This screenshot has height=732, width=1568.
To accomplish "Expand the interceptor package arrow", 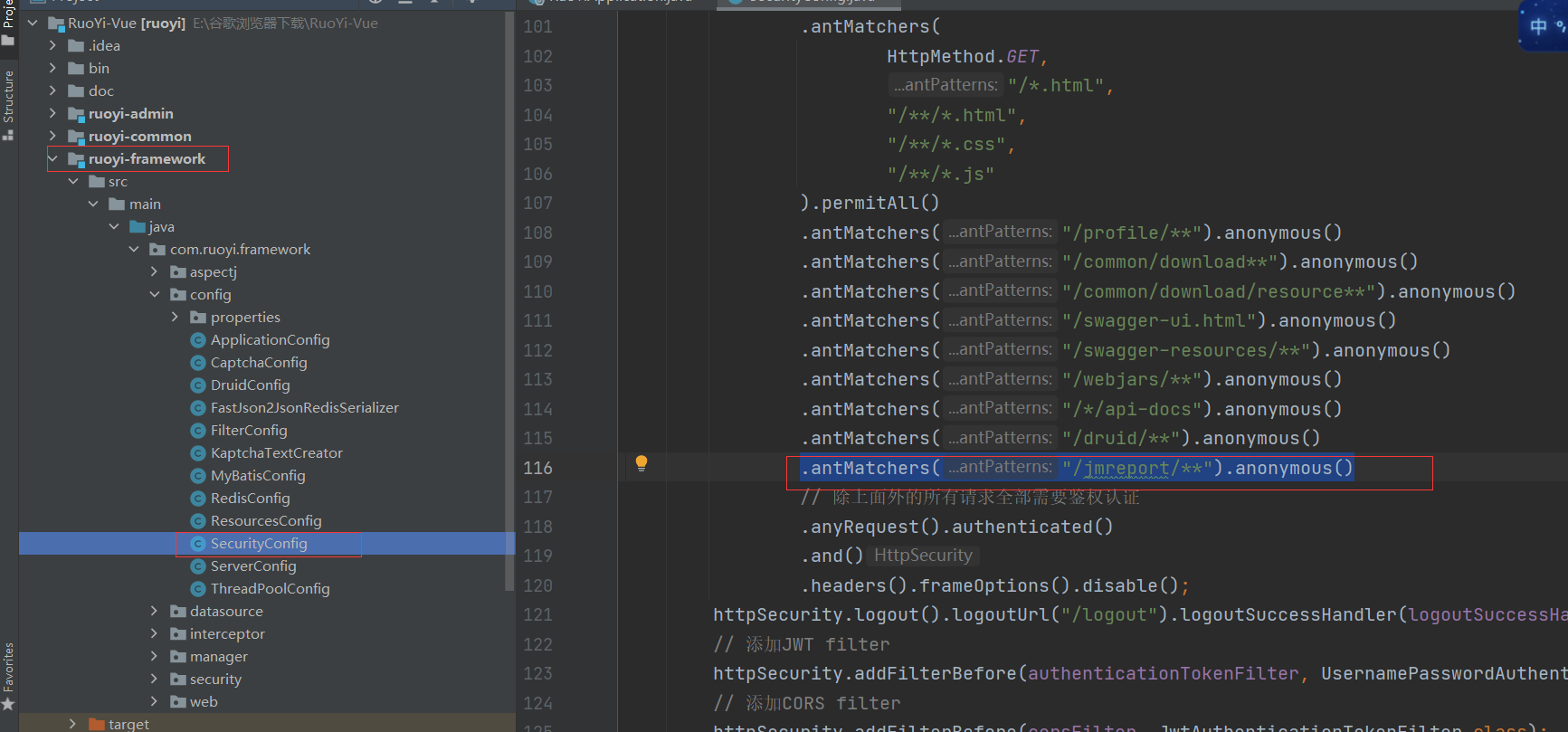I will click(155, 633).
